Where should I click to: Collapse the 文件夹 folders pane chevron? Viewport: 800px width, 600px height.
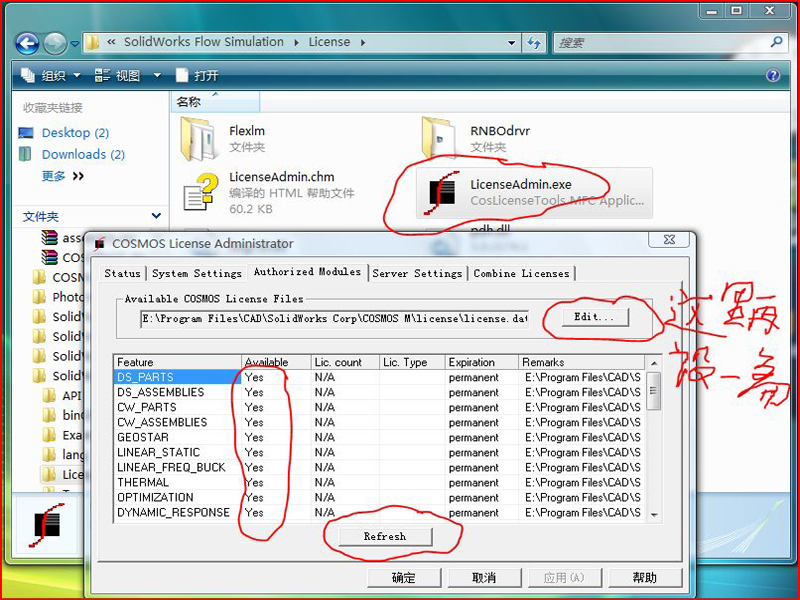157,216
